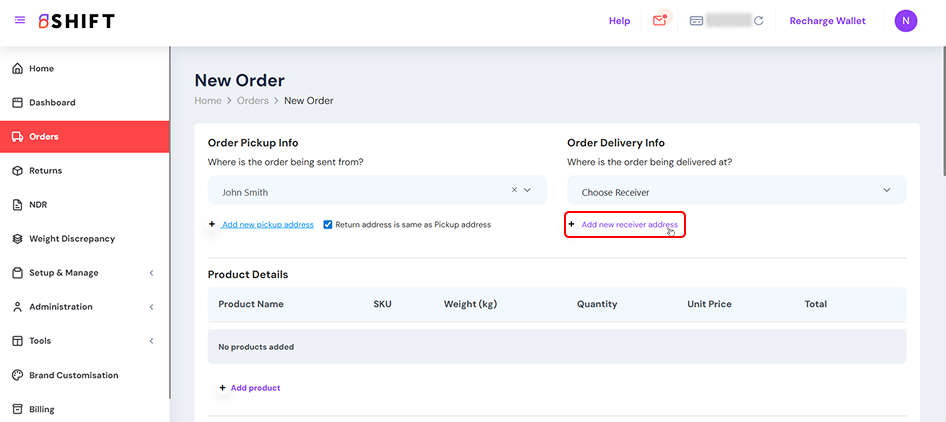
Task: Click the Brand Customisation palette icon
Action: 17,375
